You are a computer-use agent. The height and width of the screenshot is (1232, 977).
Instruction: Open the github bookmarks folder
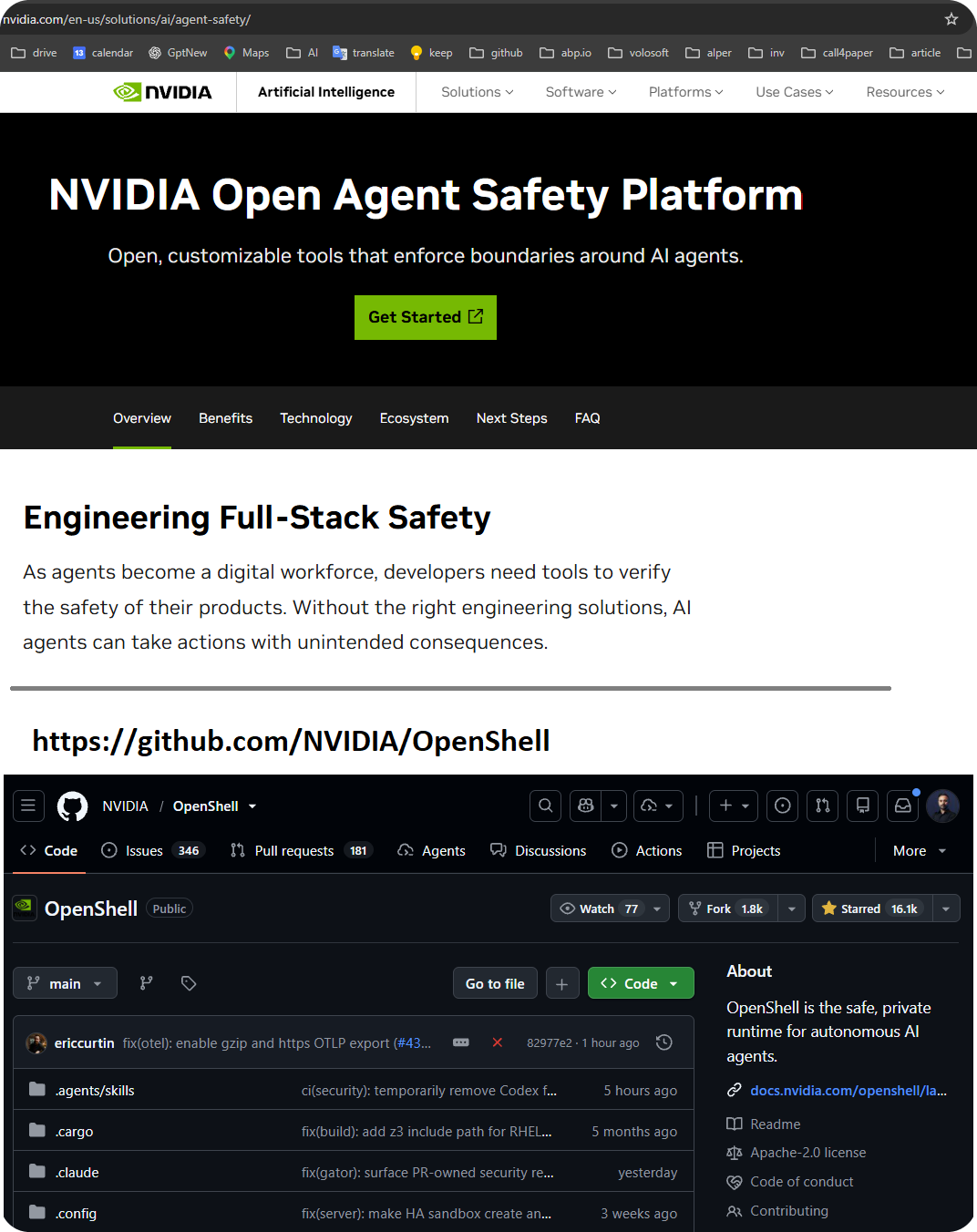click(x=496, y=53)
